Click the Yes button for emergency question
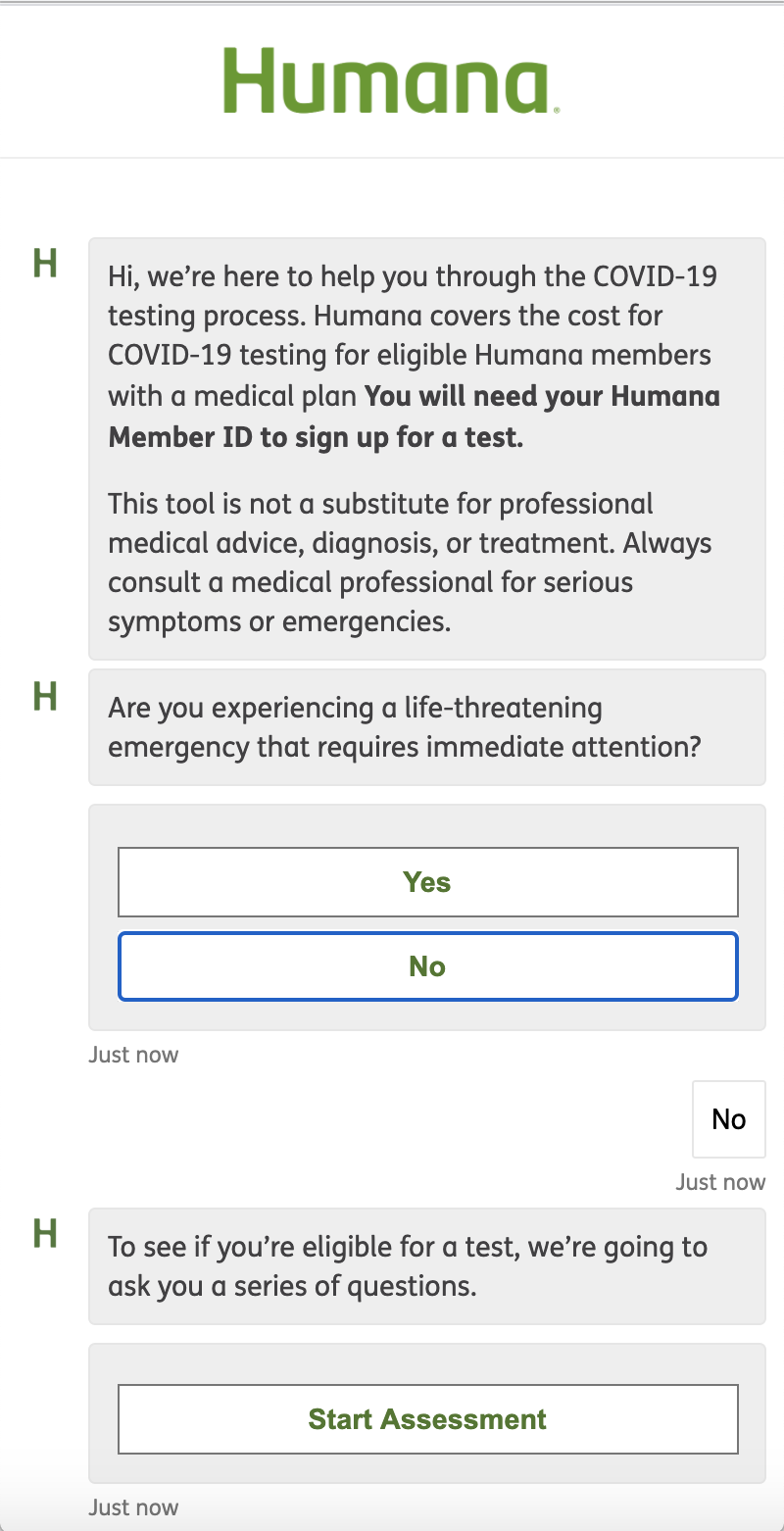784x1531 pixels. coord(427,881)
